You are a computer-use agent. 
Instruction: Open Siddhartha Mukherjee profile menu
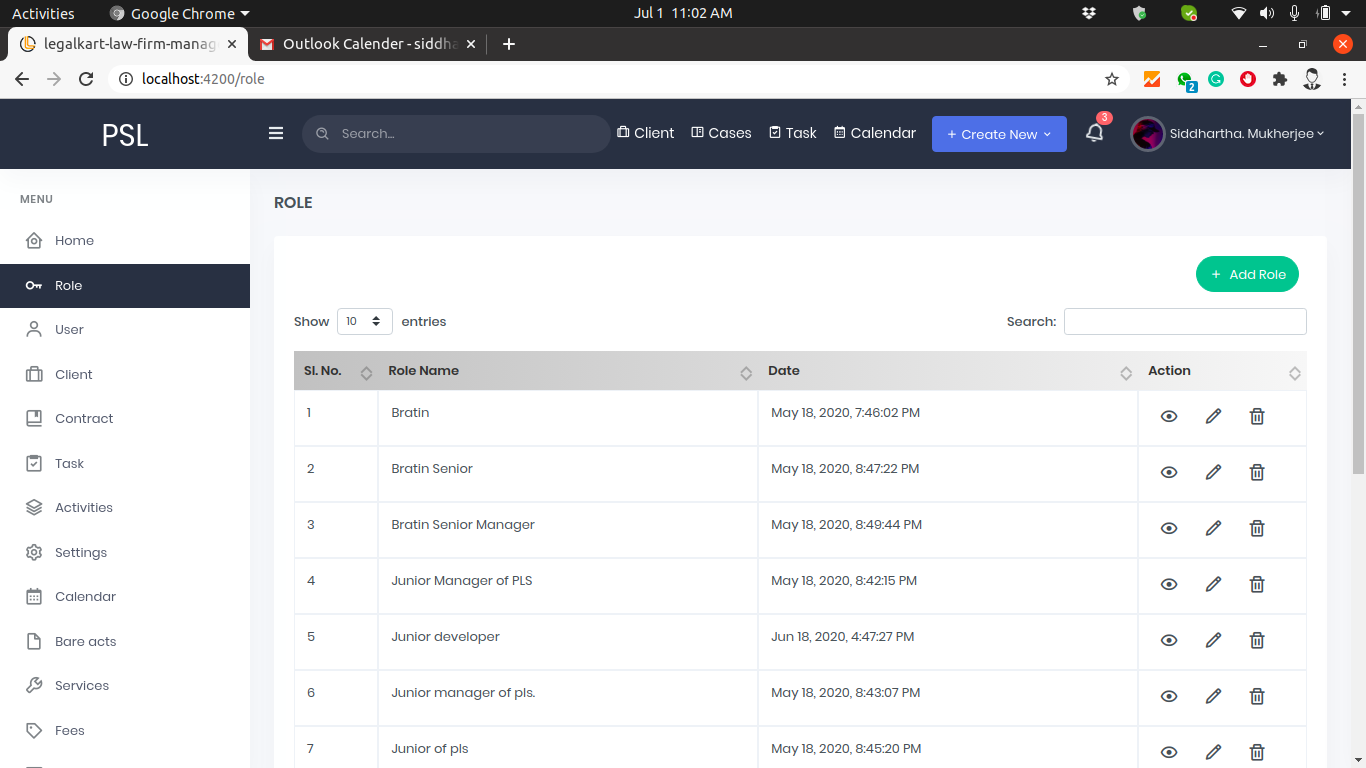pyautogui.click(x=1228, y=133)
